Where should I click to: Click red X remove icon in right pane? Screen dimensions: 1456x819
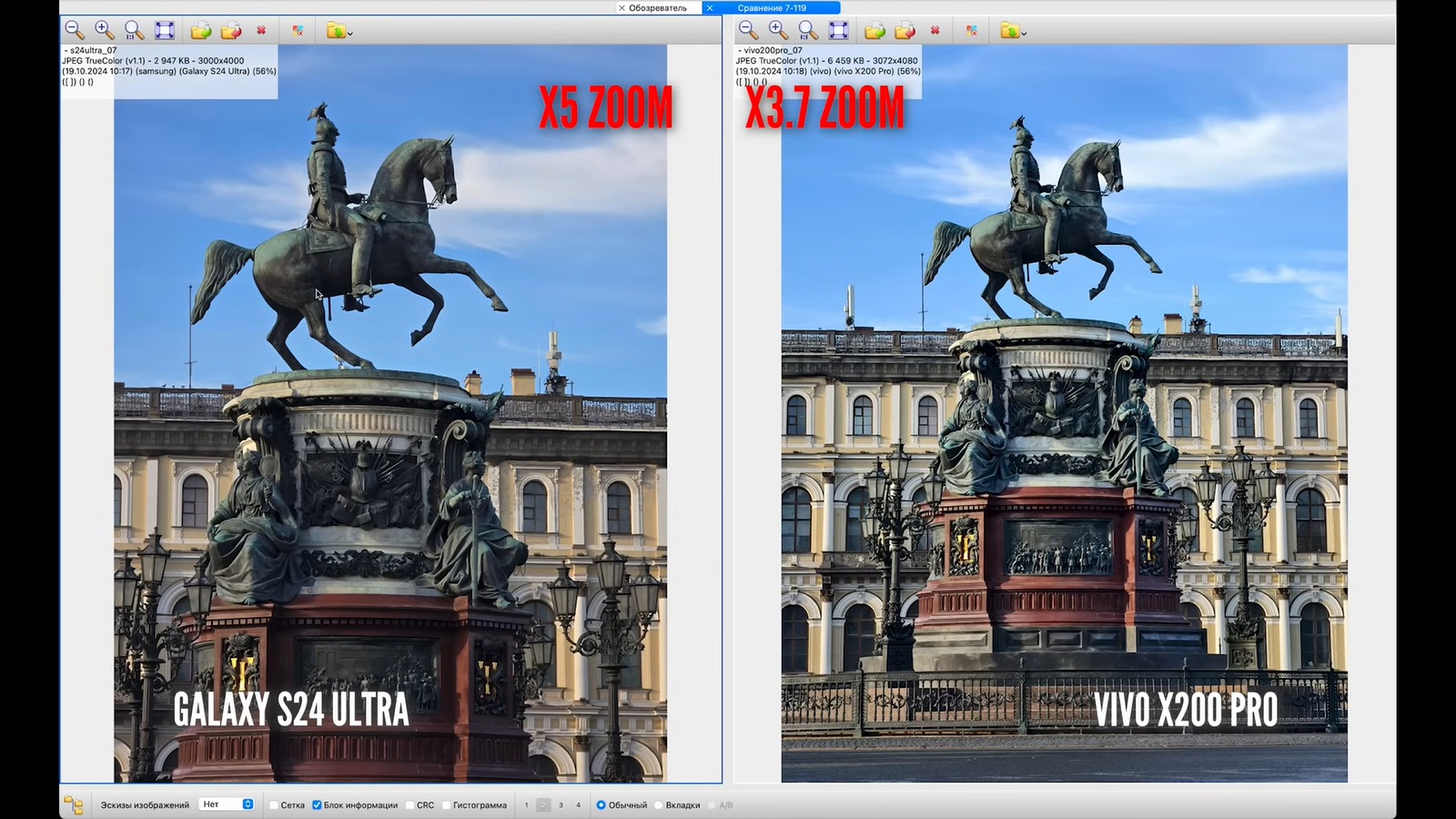coord(935,31)
